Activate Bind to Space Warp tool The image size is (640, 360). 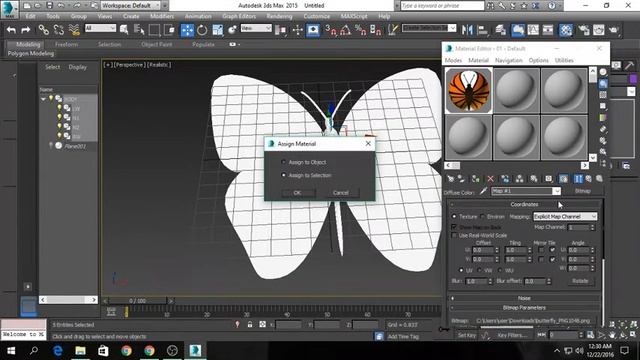pos(74,30)
